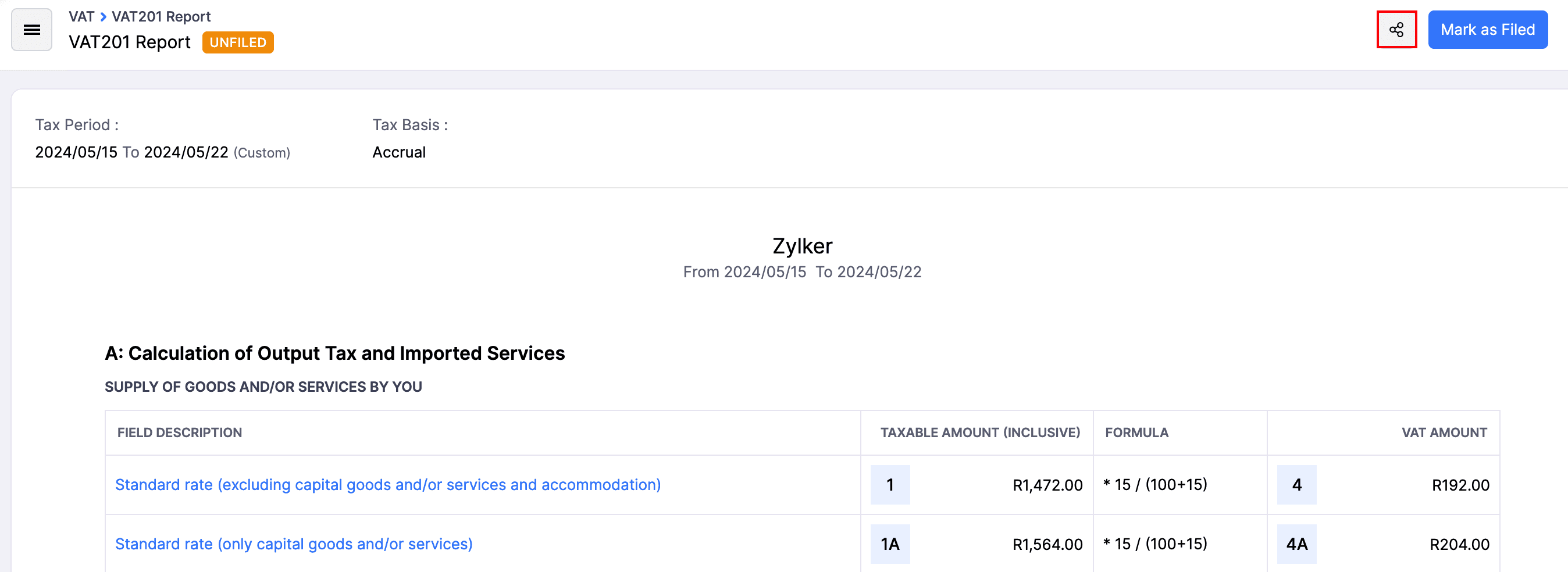Viewport: 1568px width, 572px height.
Task: Click the custom tax period date range
Action: tap(162, 152)
